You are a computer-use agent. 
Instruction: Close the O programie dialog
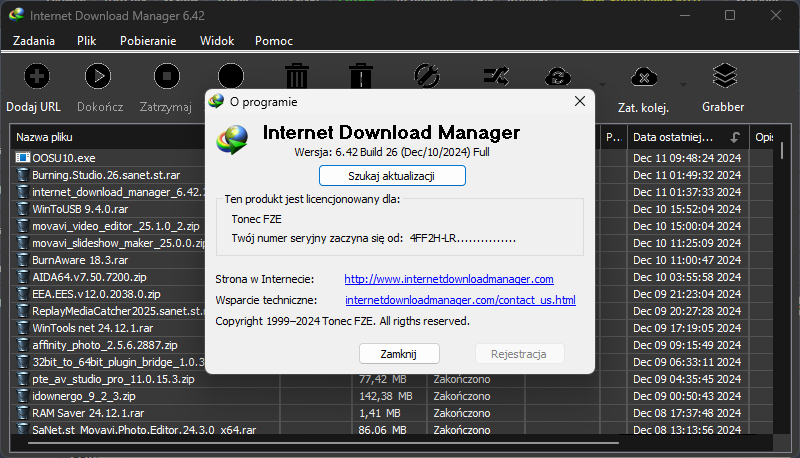[580, 101]
